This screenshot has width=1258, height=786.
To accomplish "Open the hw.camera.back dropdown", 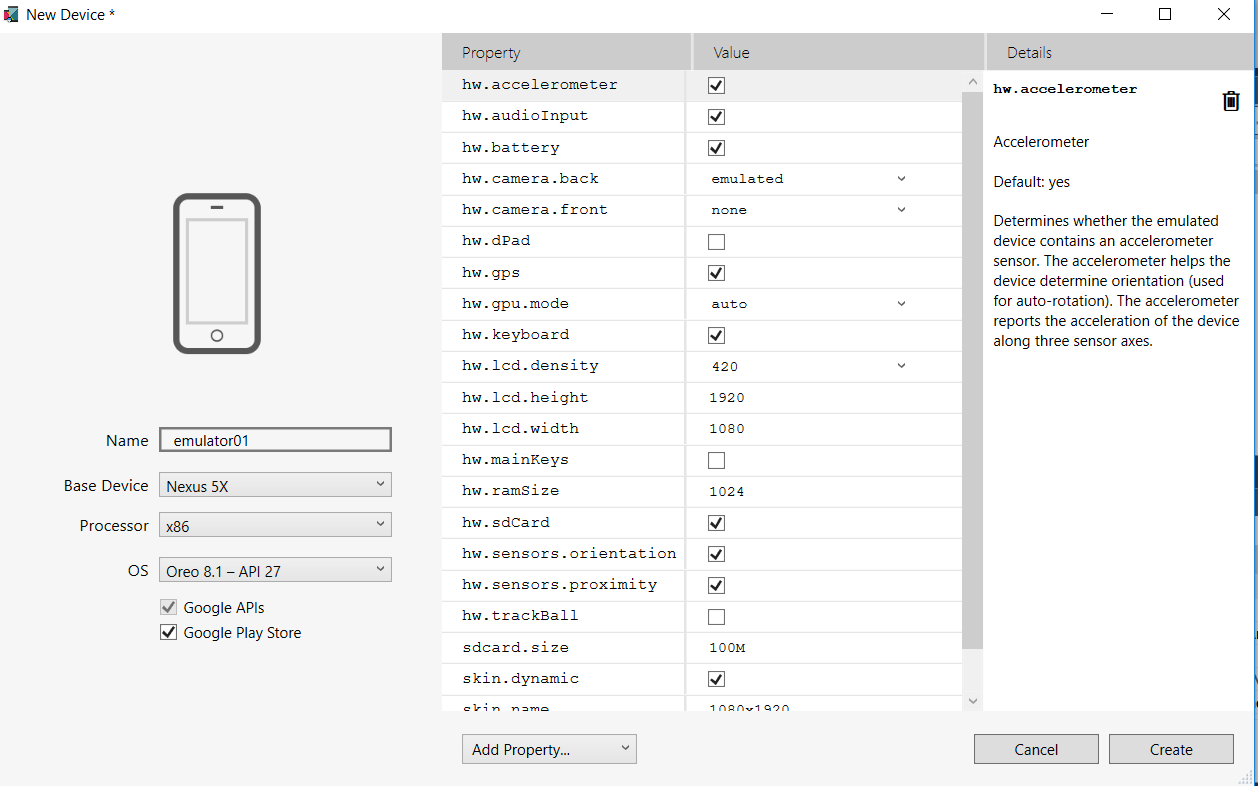I will tap(901, 178).
